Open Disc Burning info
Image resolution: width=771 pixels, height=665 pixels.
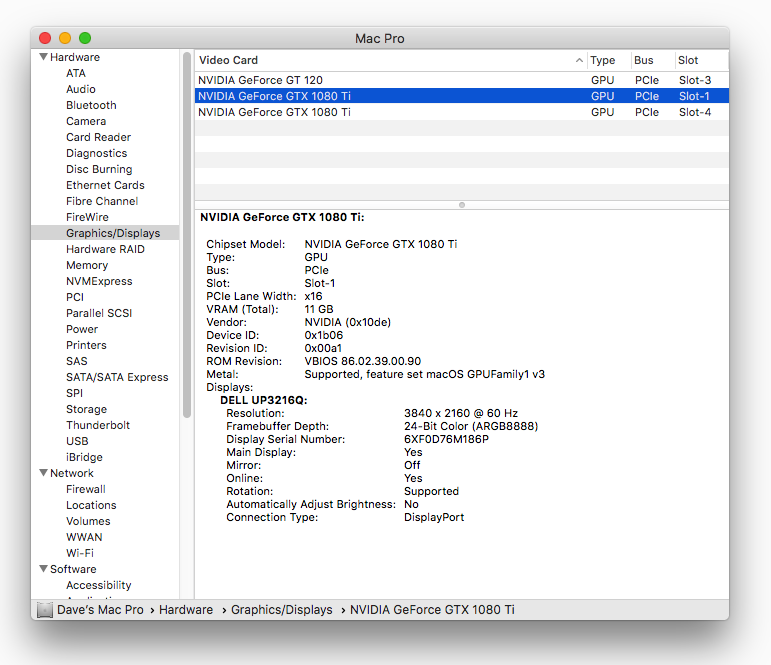(x=99, y=169)
